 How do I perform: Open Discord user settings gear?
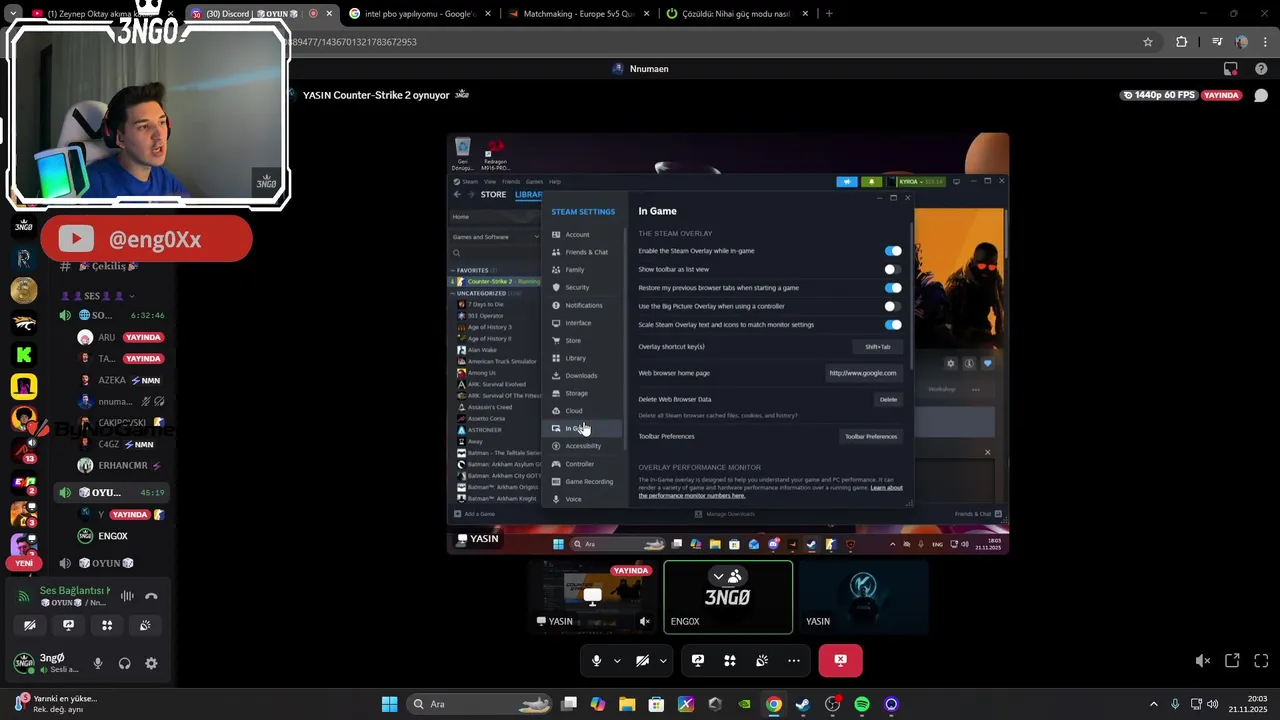click(151, 663)
